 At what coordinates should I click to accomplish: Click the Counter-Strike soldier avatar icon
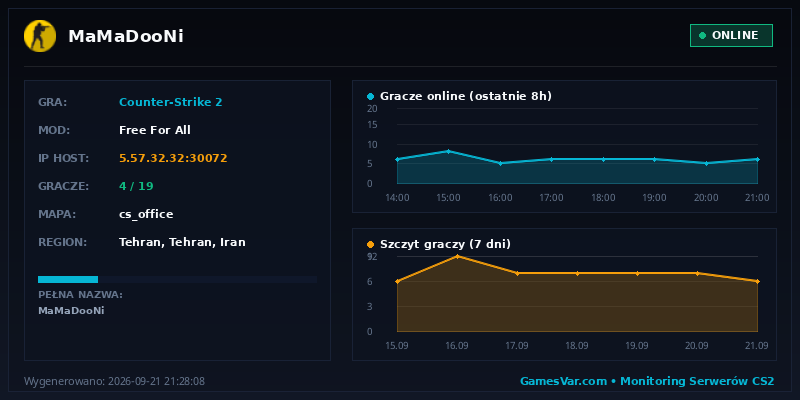[40, 36]
